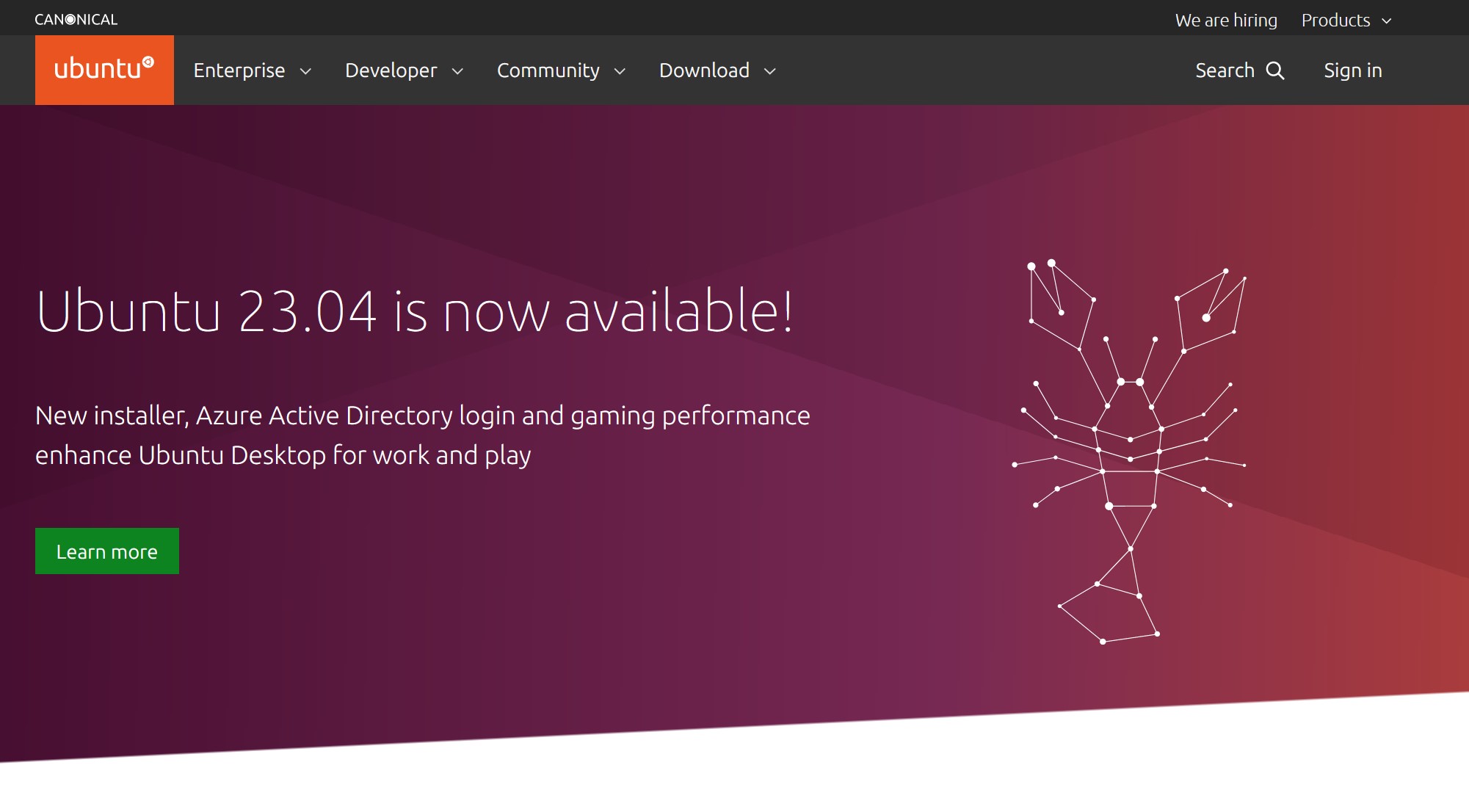Expand the Download menu chevron
1469x812 pixels.
tap(770, 71)
